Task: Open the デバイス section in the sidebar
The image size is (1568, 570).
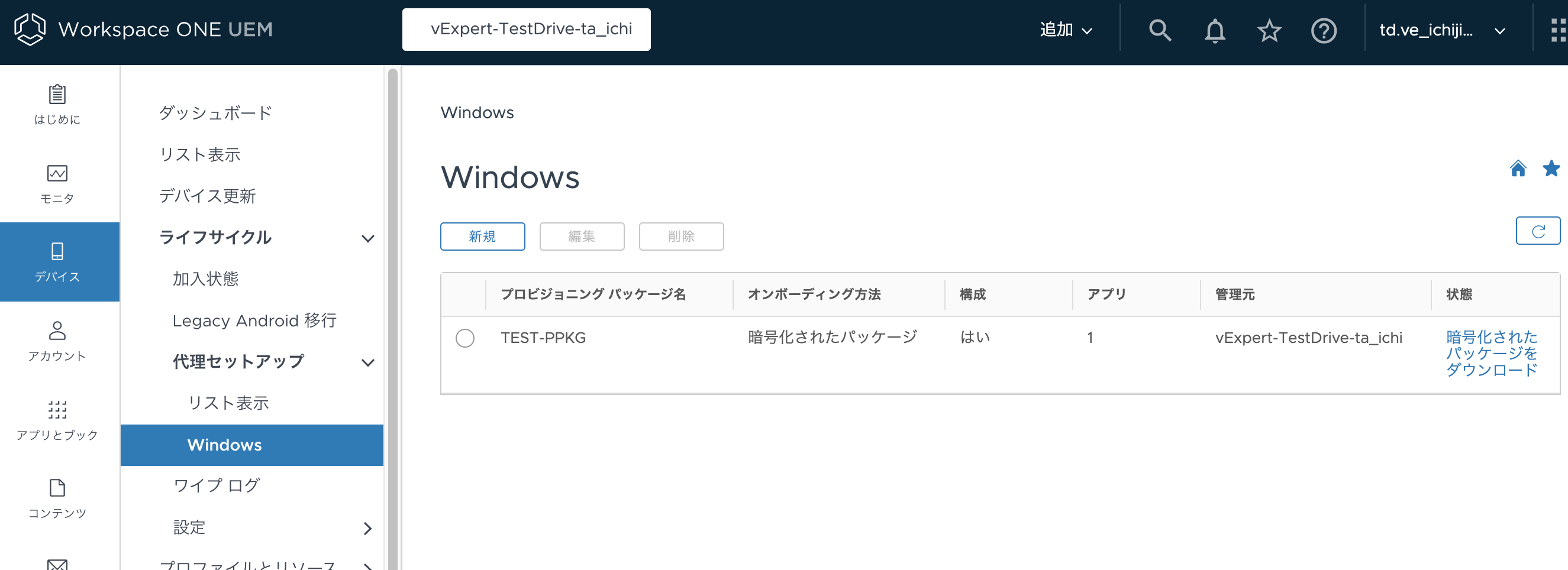Action: pos(59,261)
